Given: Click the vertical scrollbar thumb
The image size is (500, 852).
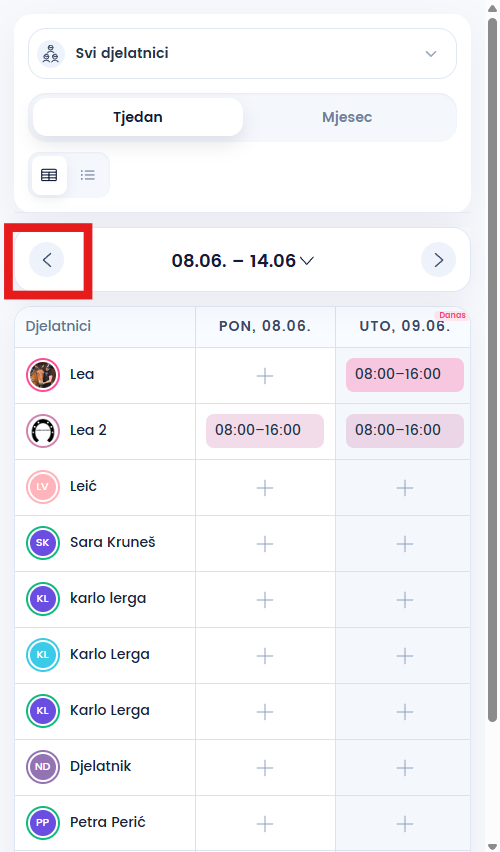Looking at the screenshot, I should click(x=492, y=369).
